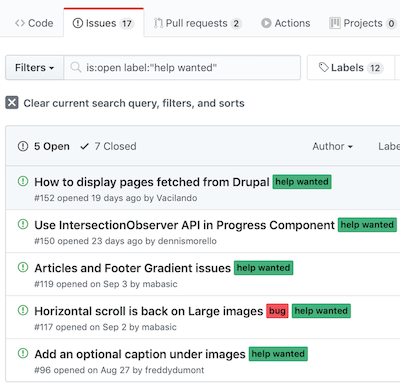This screenshot has width=400, height=391.
Task: Click the open icon beside 5 Open
Action: coord(23,146)
